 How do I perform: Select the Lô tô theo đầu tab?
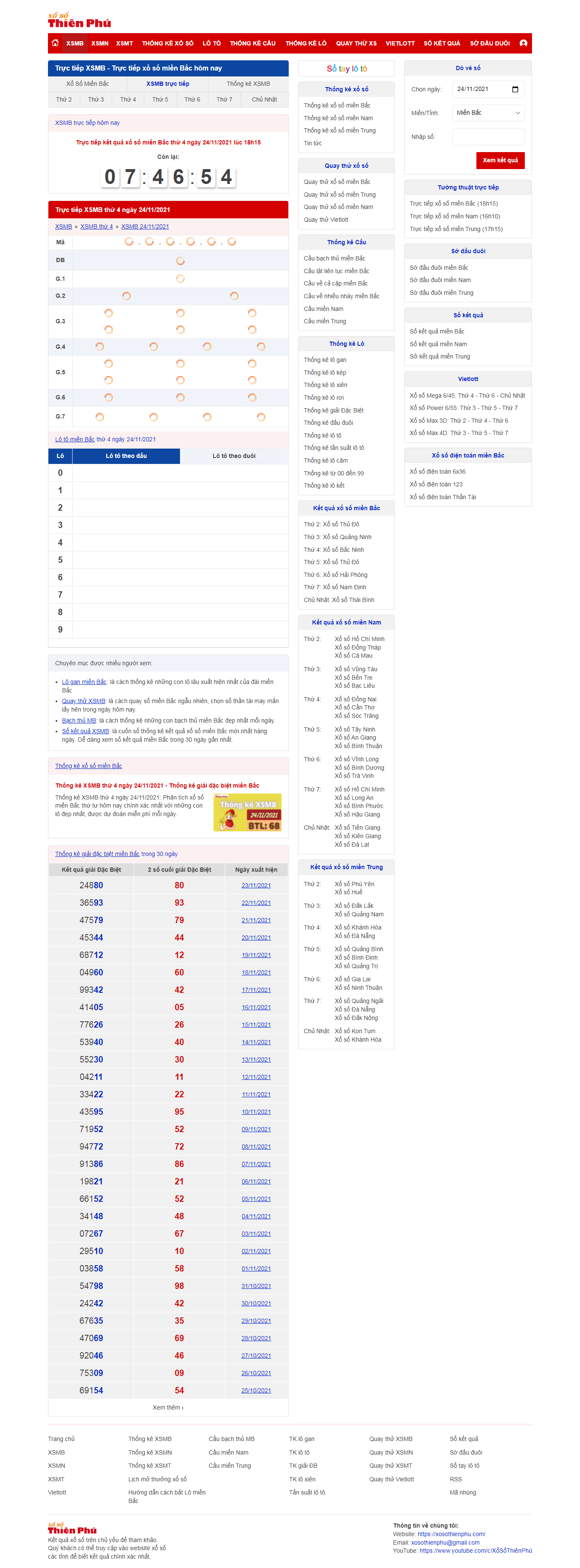(x=126, y=456)
